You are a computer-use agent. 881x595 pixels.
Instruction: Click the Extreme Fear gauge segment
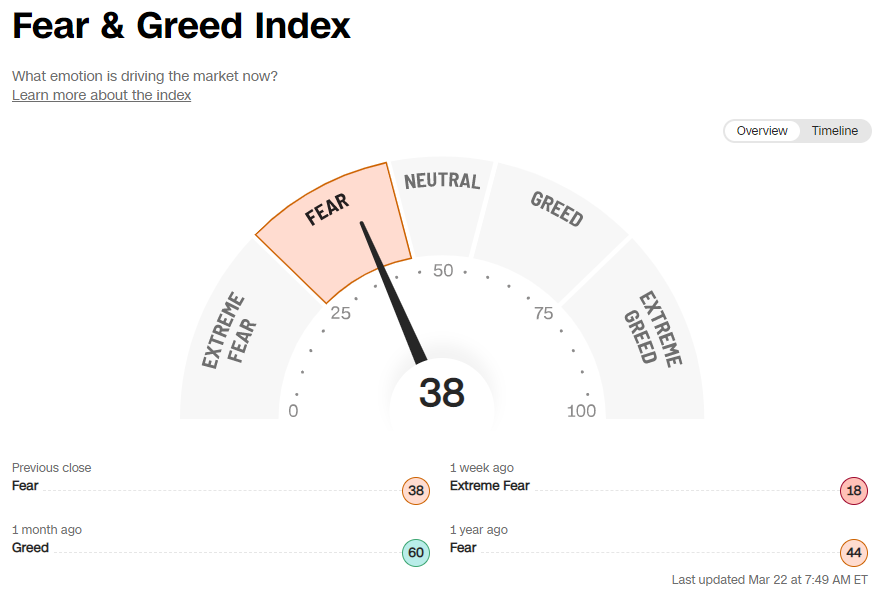pos(230,330)
